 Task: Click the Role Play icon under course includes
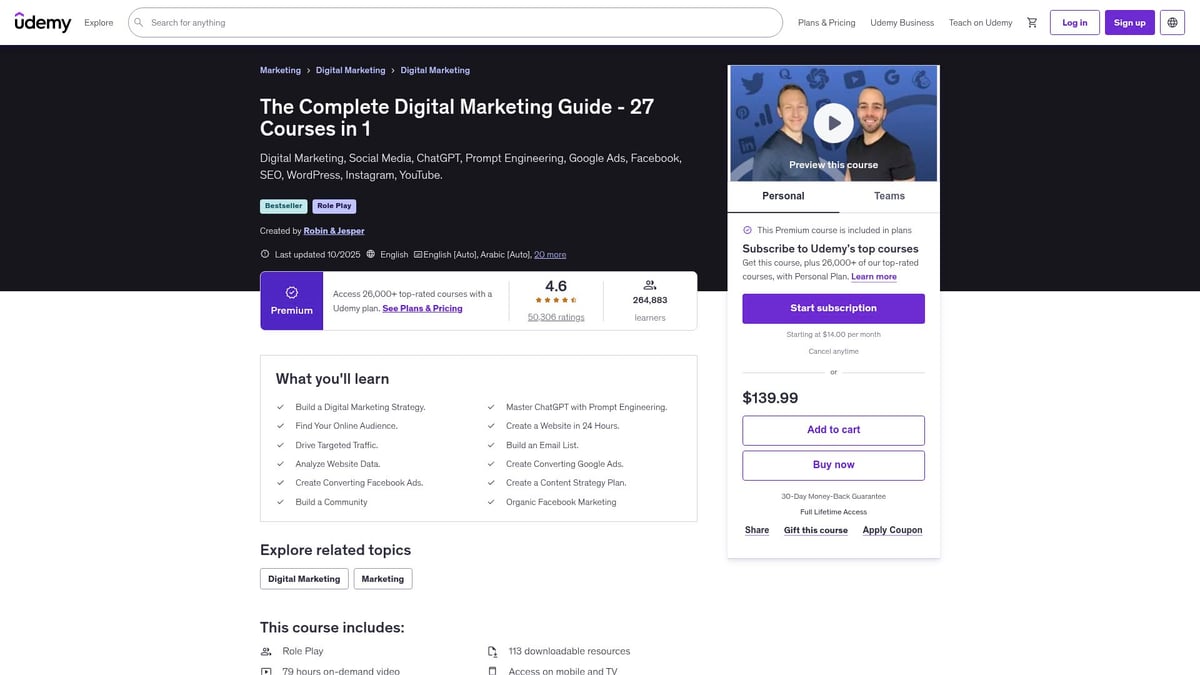click(265, 651)
